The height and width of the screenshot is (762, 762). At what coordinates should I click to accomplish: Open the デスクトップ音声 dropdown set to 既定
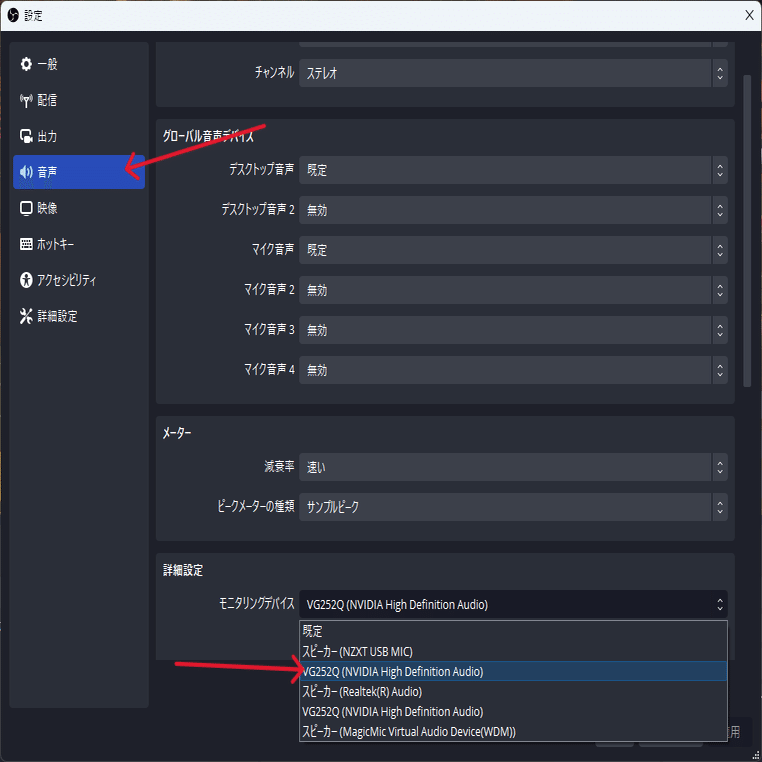(513, 170)
